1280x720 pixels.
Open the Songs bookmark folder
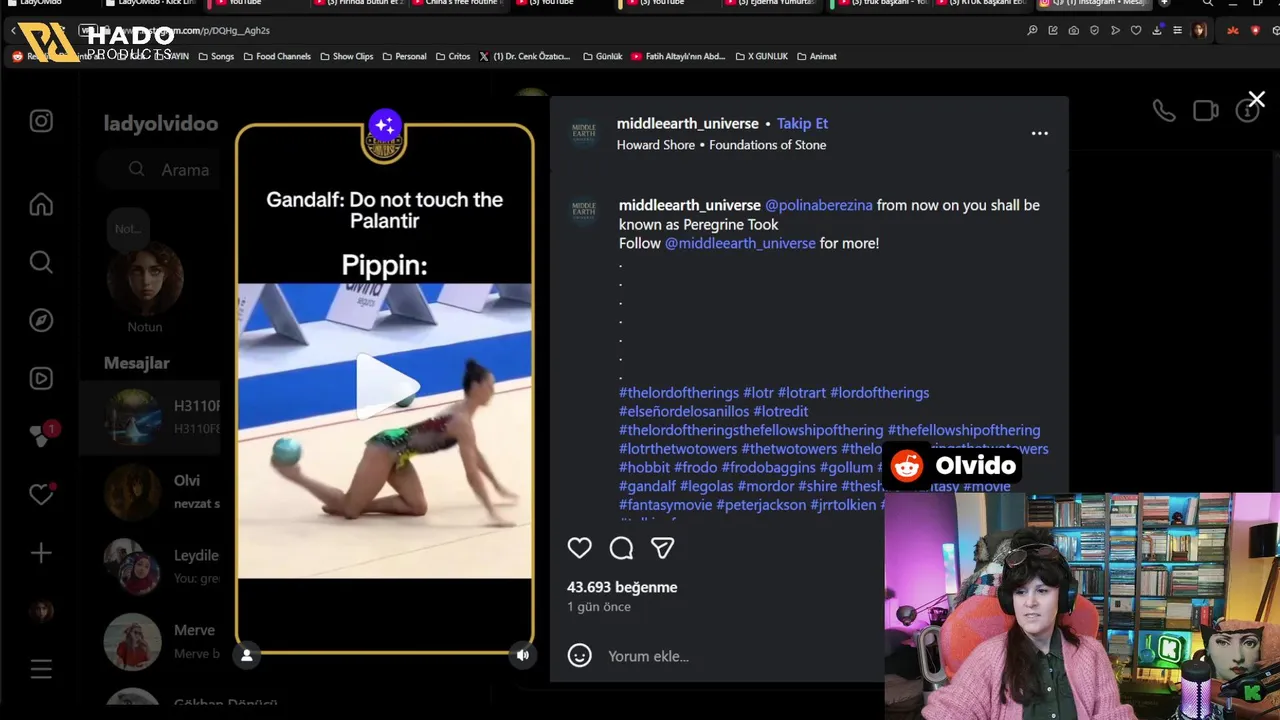click(x=216, y=56)
